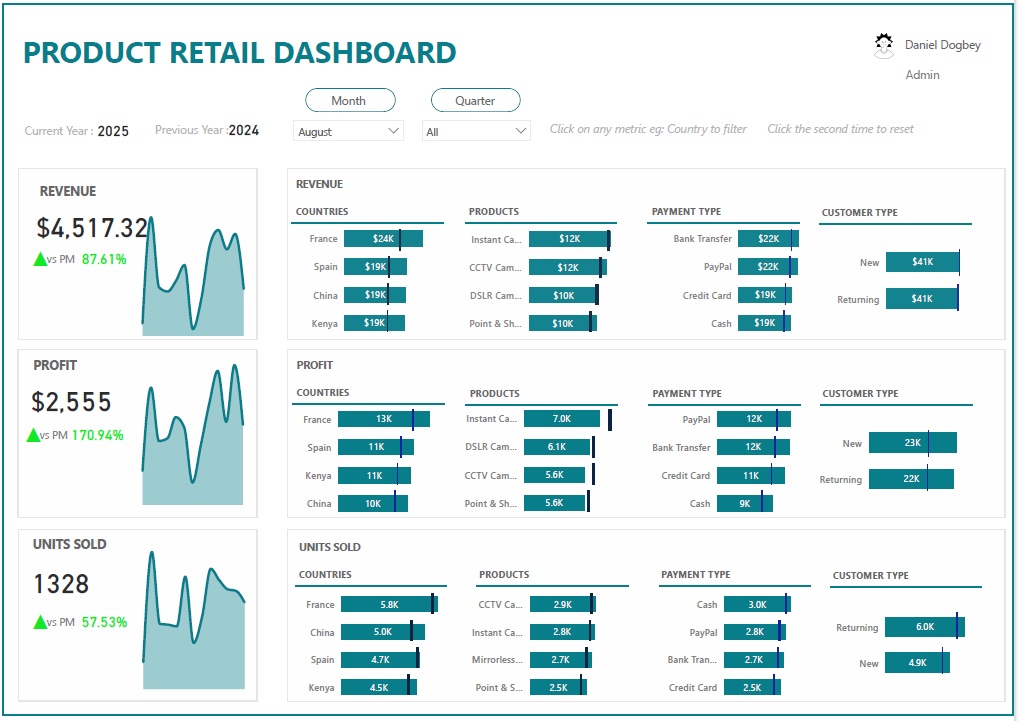1018x721 pixels.
Task: Click France 5.8K units sold bar
Action: click(x=389, y=605)
